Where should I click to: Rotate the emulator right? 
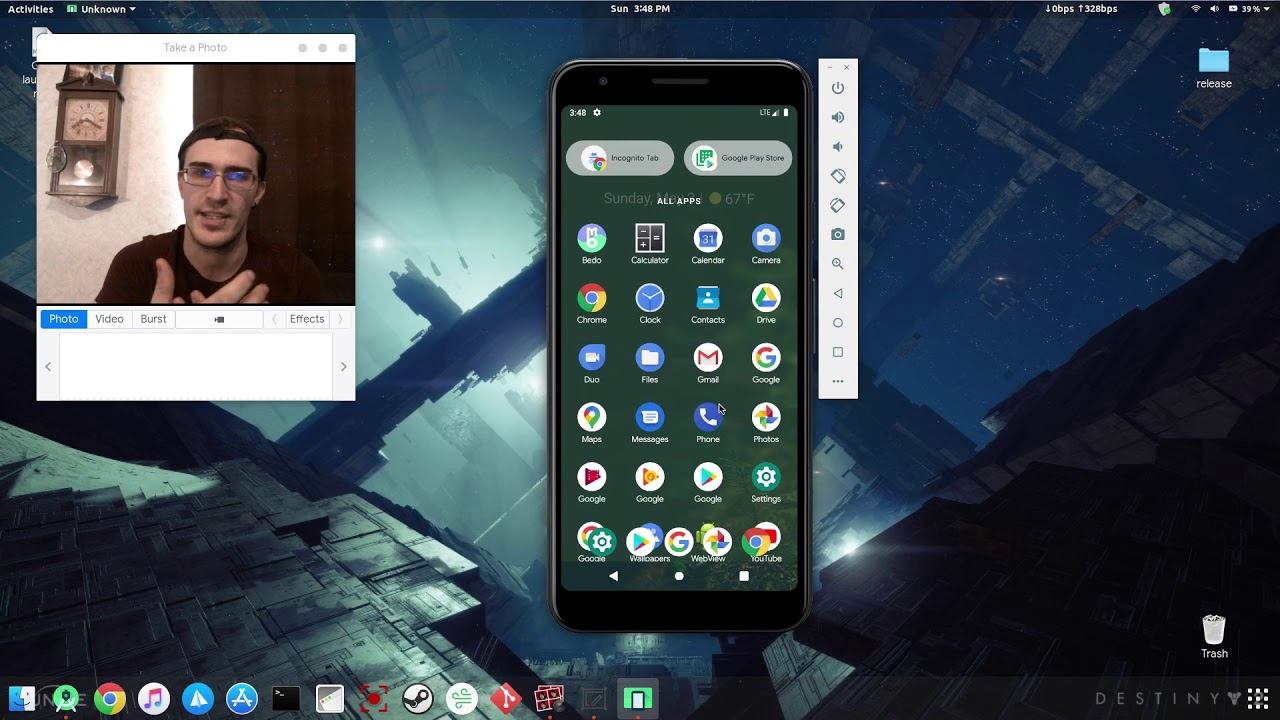[838, 205]
